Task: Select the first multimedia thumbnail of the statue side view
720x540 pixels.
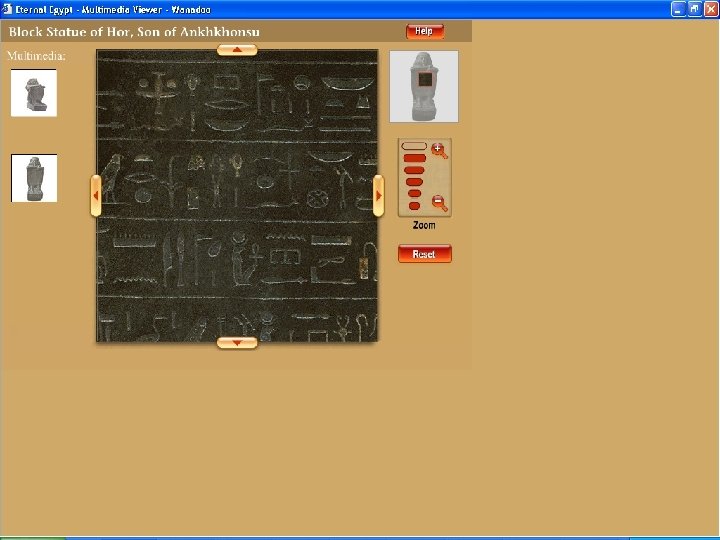Action: point(34,93)
